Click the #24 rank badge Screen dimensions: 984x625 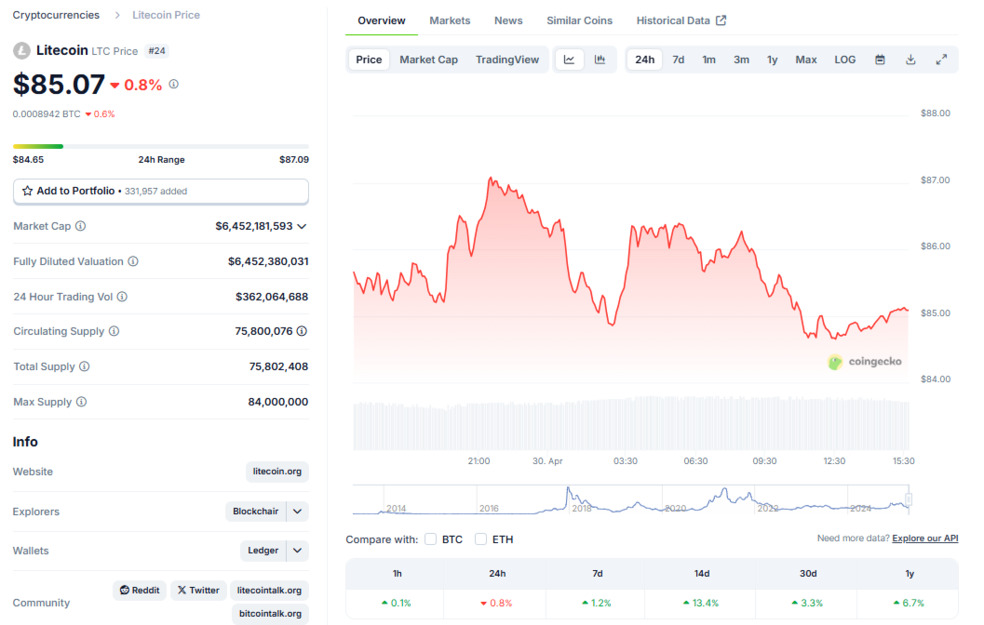click(x=157, y=51)
